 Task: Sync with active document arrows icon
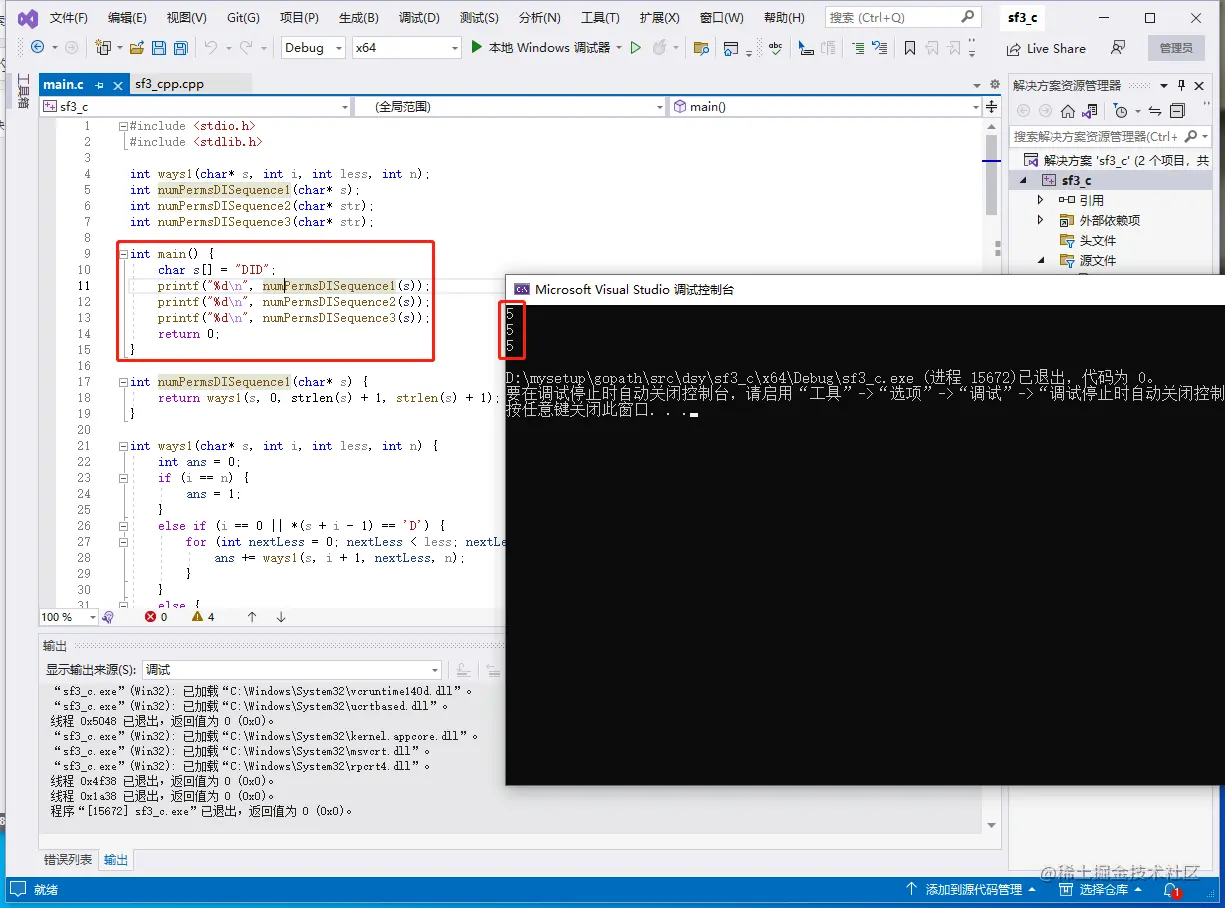point(1155,111)
